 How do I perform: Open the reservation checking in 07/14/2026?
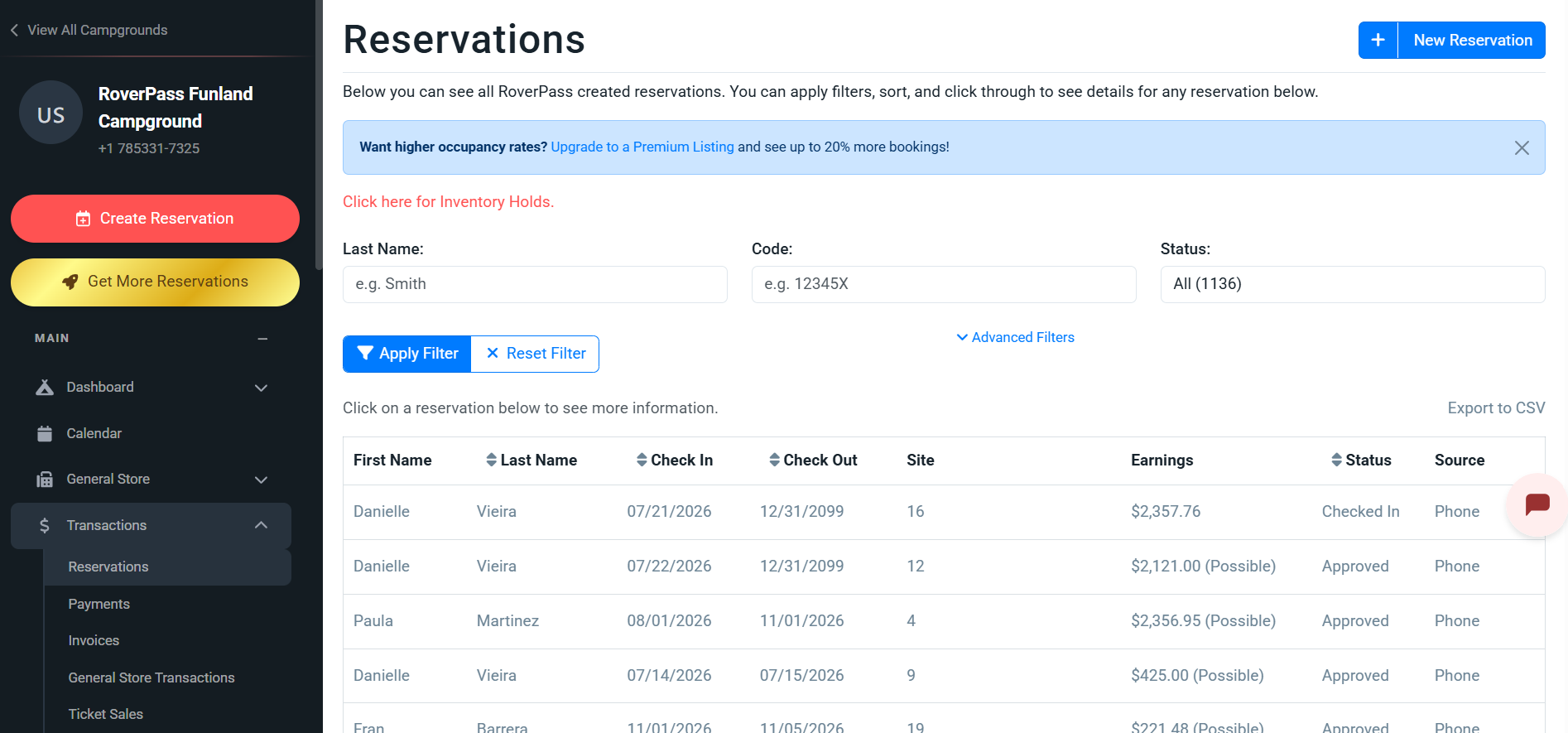[944, 676]
